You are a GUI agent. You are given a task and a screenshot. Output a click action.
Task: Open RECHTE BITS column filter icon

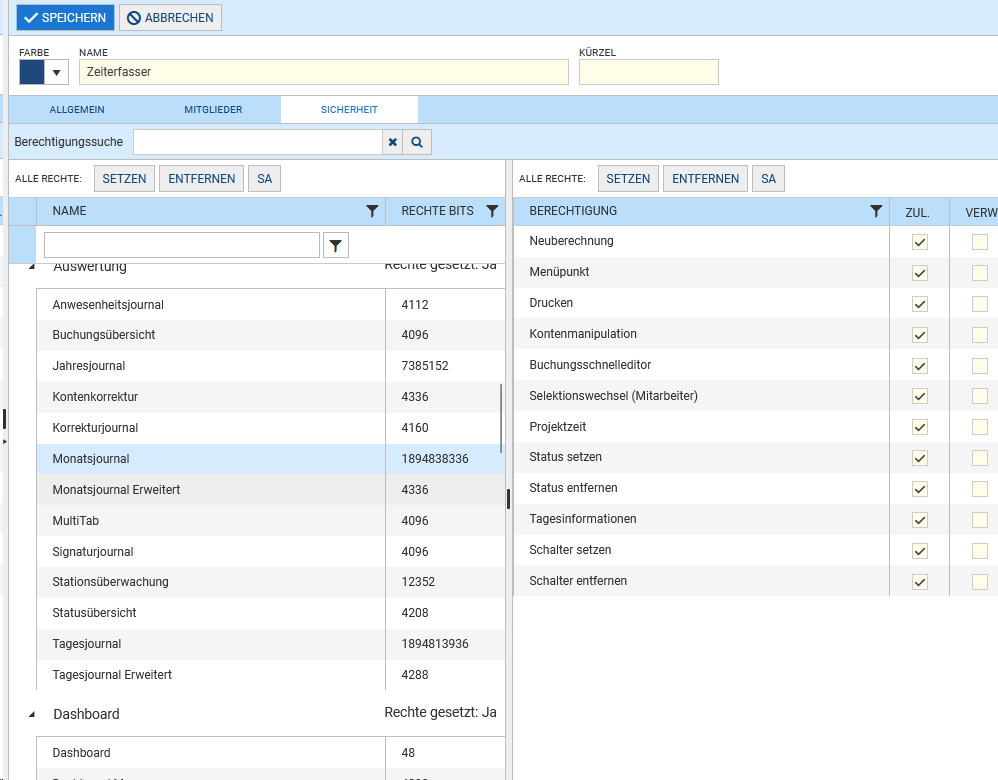coord(492,211)
